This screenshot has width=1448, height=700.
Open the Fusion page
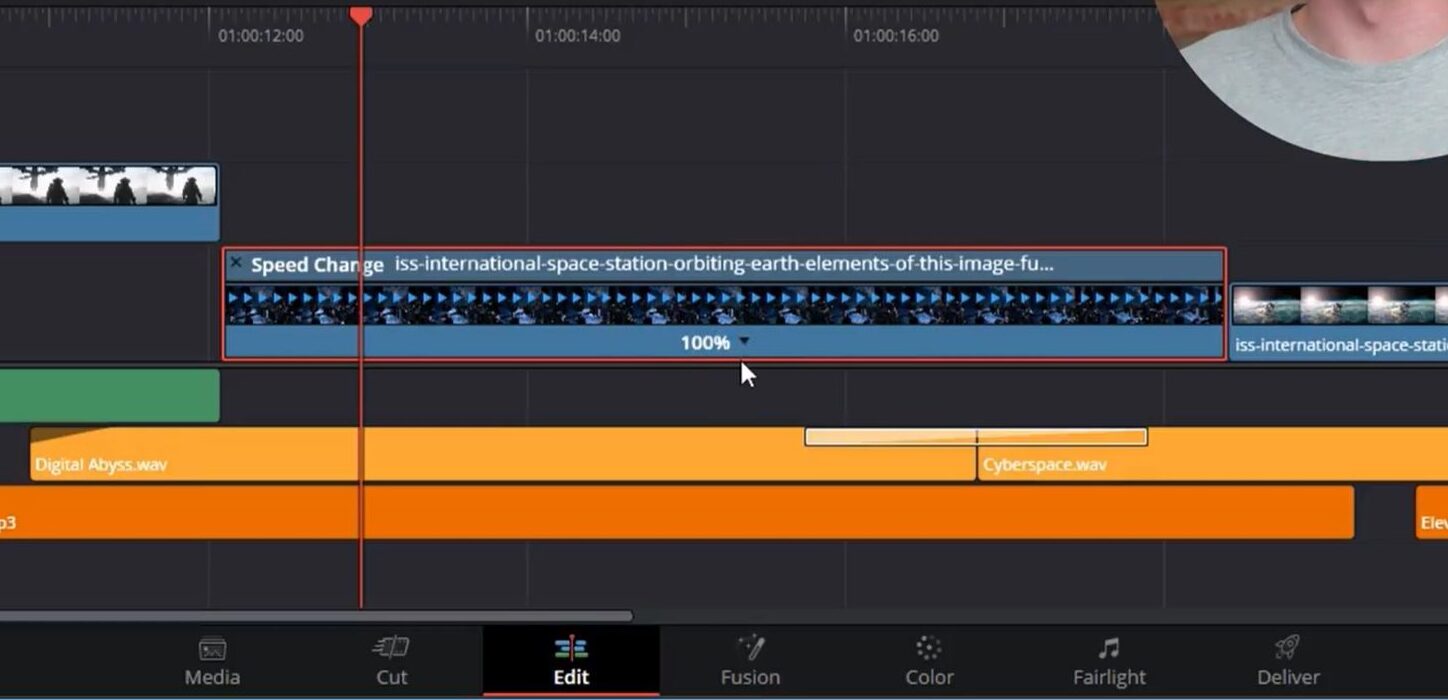(x=749, y=660)
